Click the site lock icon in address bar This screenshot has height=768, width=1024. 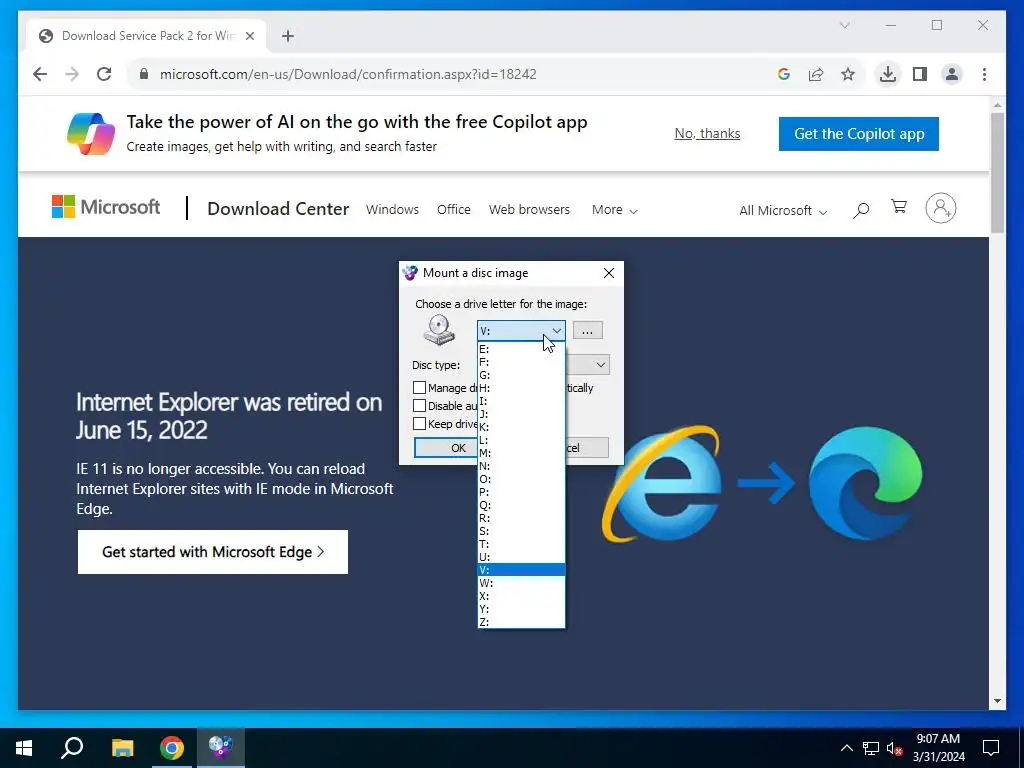(x=144, y=74)
